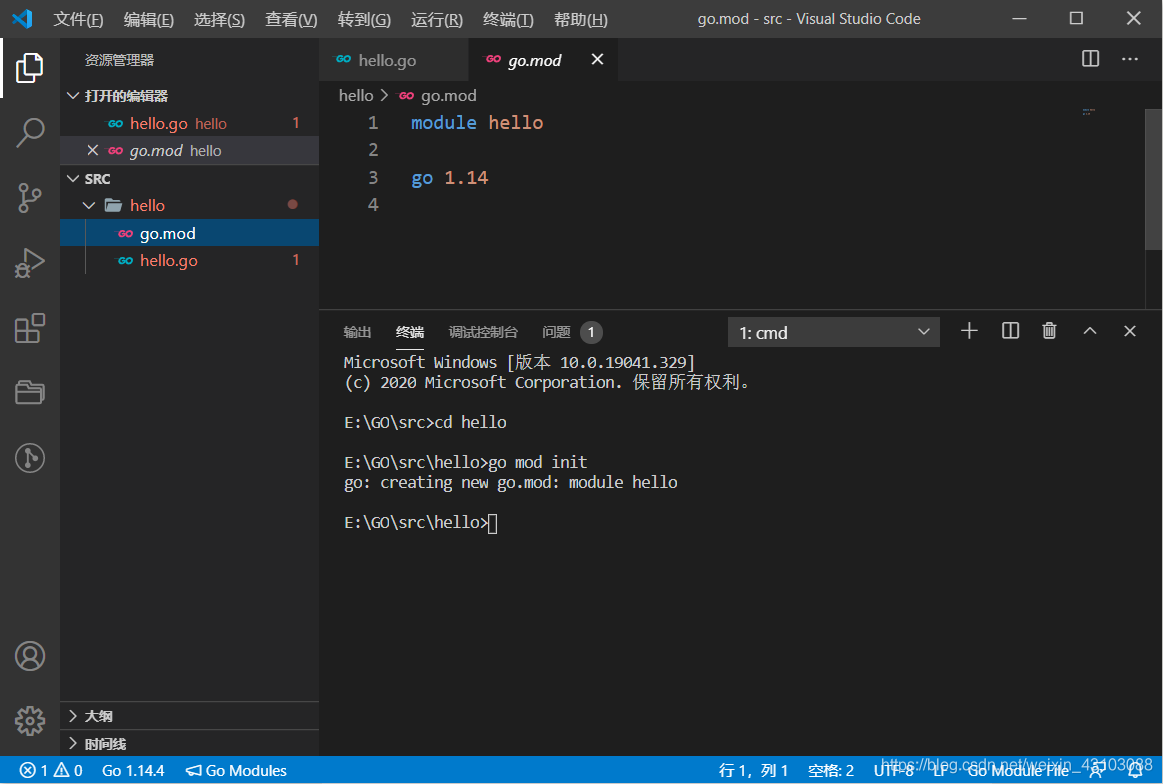Screen dimensions: 1163x784
Task: Open the Project Manager folder icon
Action: coord(30,392)
